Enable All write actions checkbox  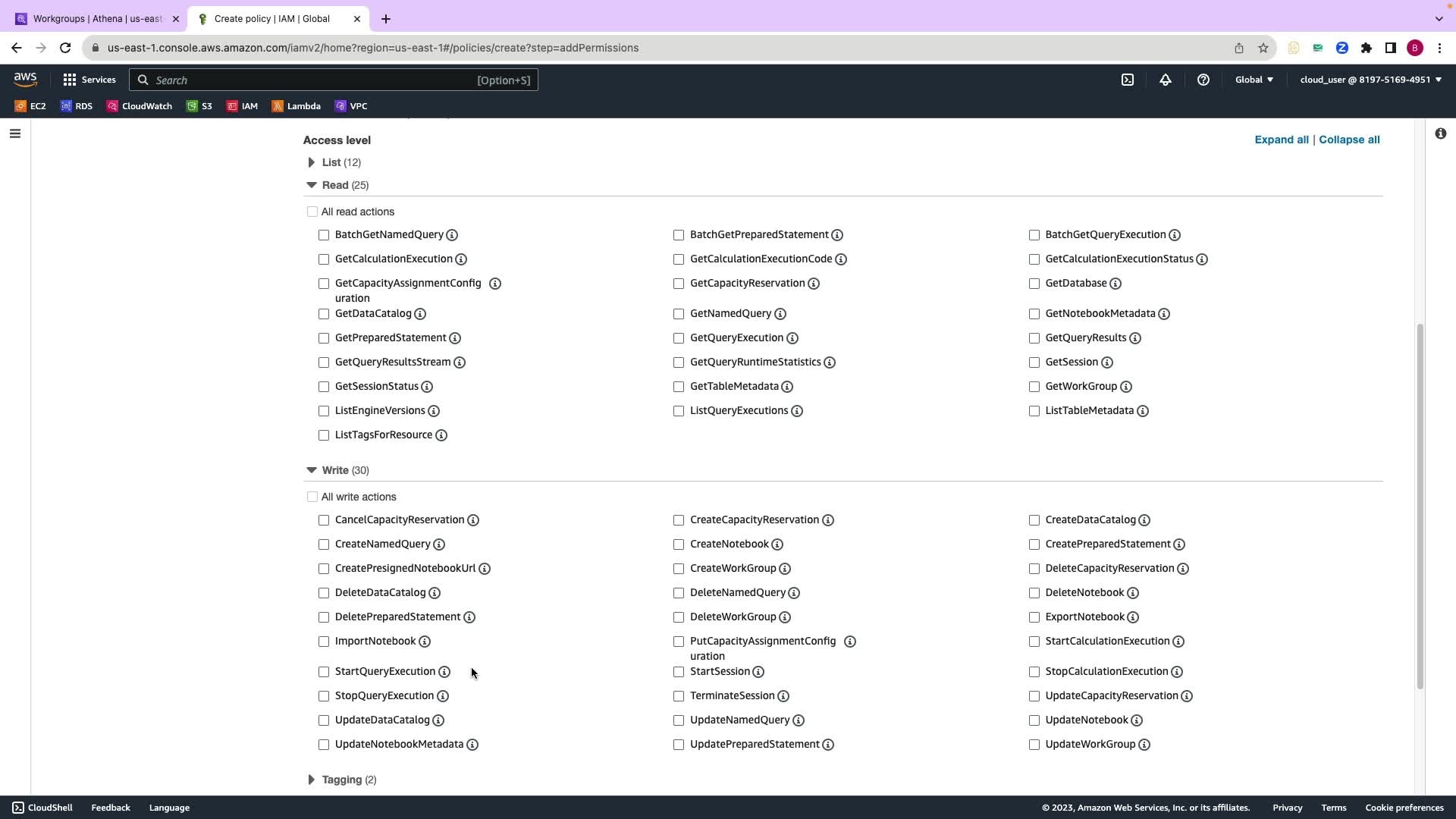[x=312, y=497]
